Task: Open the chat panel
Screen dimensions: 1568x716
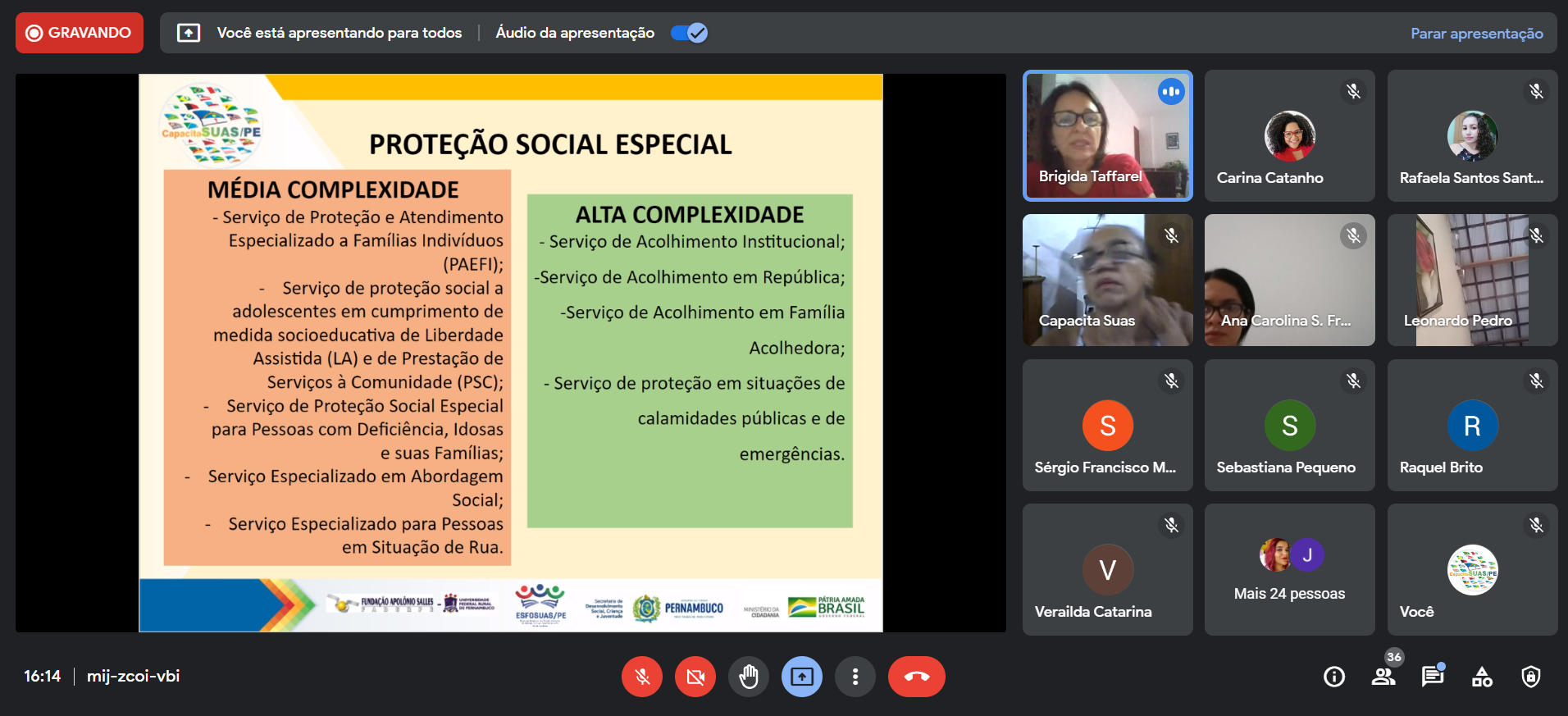Action: pyautogui.click(x=1433, y=677)
